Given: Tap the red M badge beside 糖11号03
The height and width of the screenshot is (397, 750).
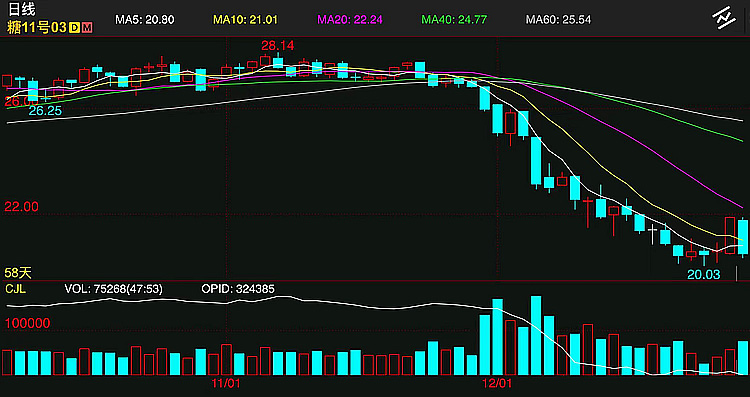Looking at the screenshot, I should pyautogui.click(x=87, y=28).
